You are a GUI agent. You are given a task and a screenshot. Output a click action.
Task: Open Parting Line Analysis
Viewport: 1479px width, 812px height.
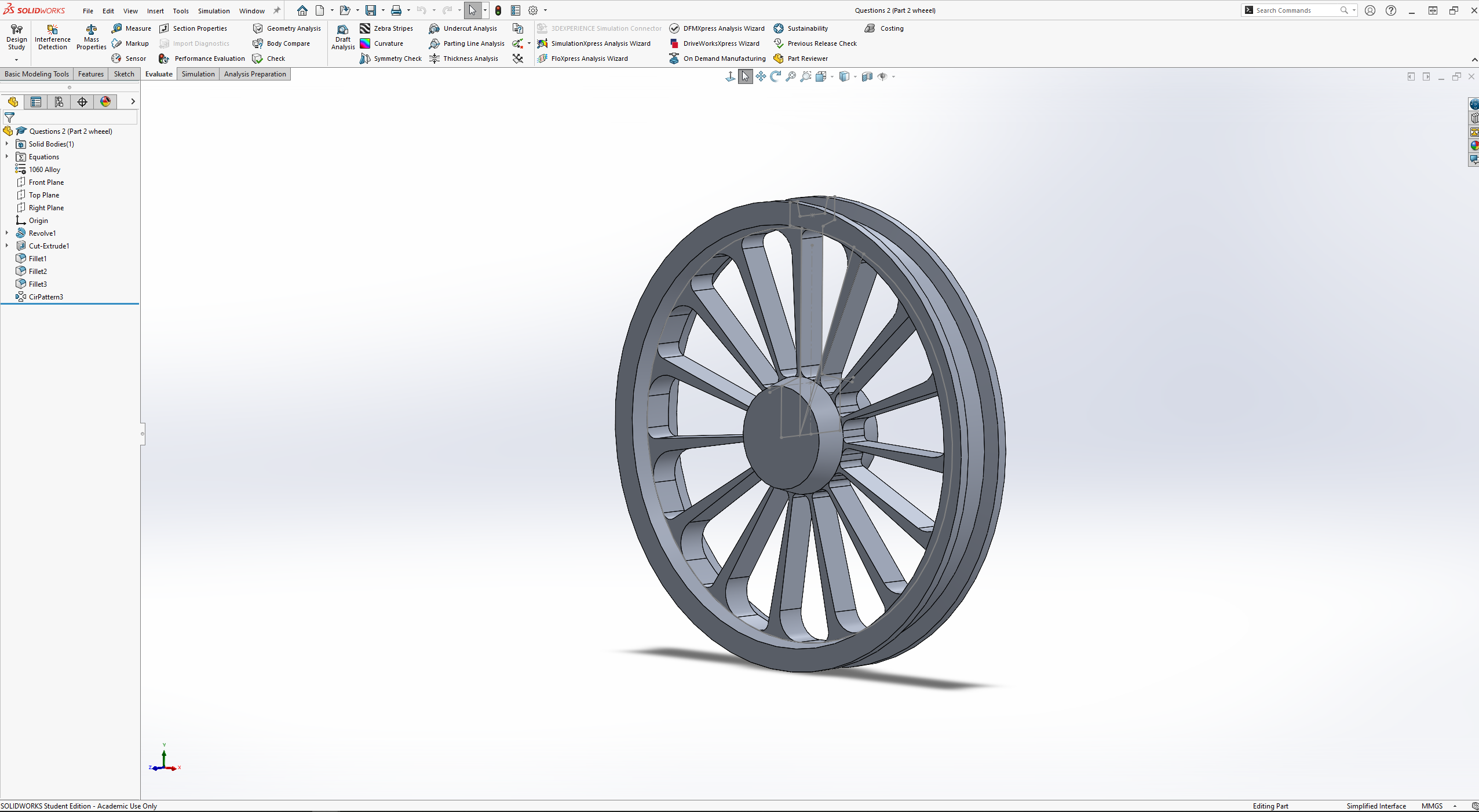[467, 43]
